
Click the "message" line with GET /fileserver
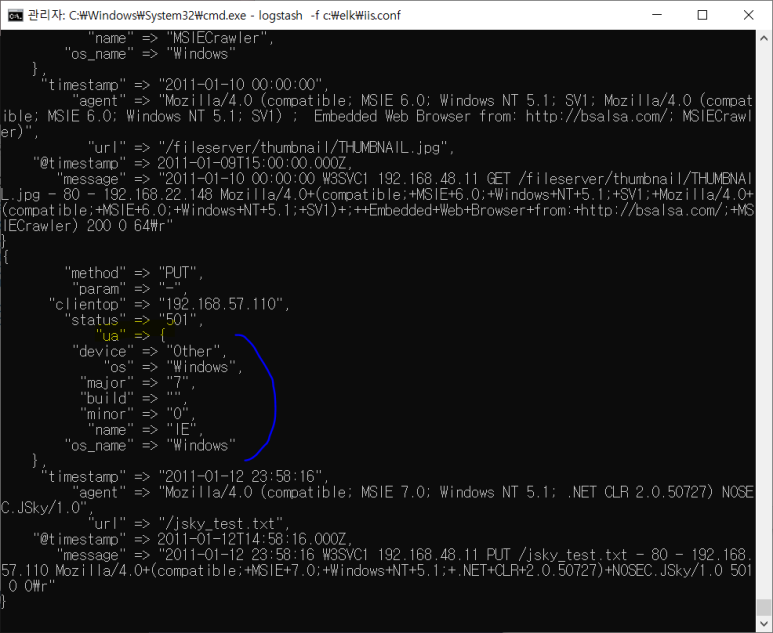coord(377,203)
